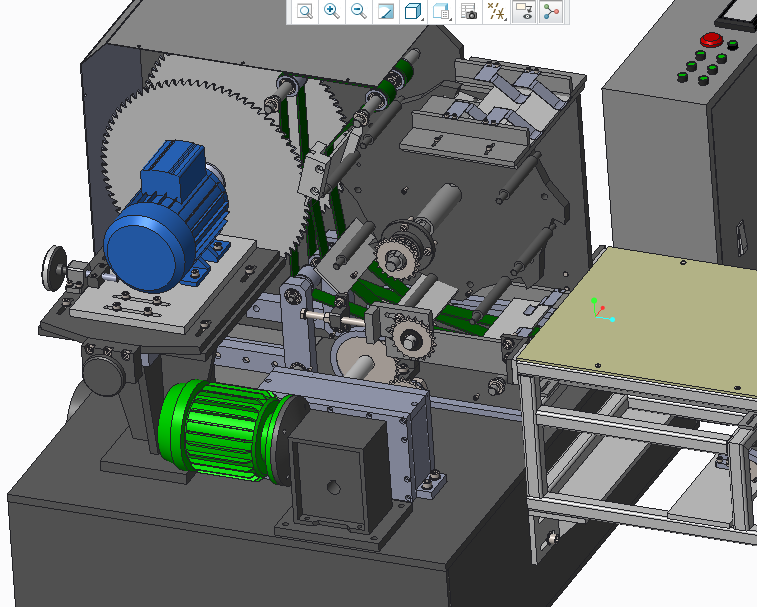Click the Refit view icon
The width and height of the screenshot is (757, 607).
point(305,11)
